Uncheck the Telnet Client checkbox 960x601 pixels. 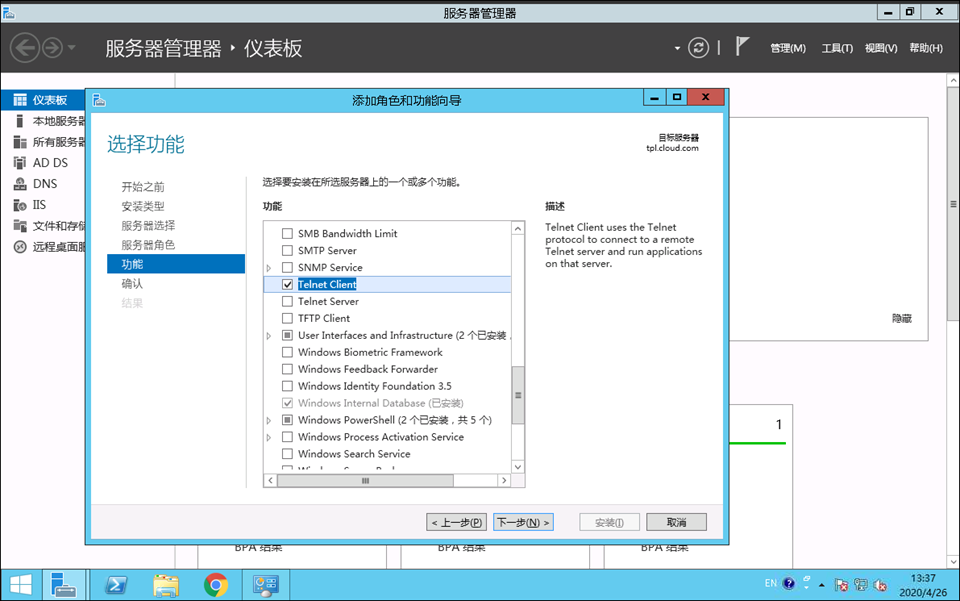[x=288, y=285]
